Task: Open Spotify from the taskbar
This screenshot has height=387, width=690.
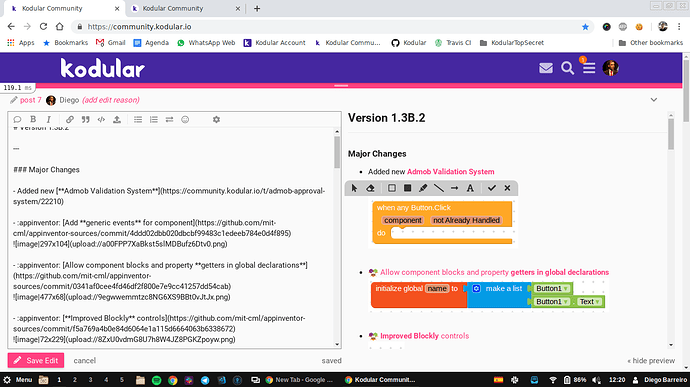Action: tap(156, 380)
